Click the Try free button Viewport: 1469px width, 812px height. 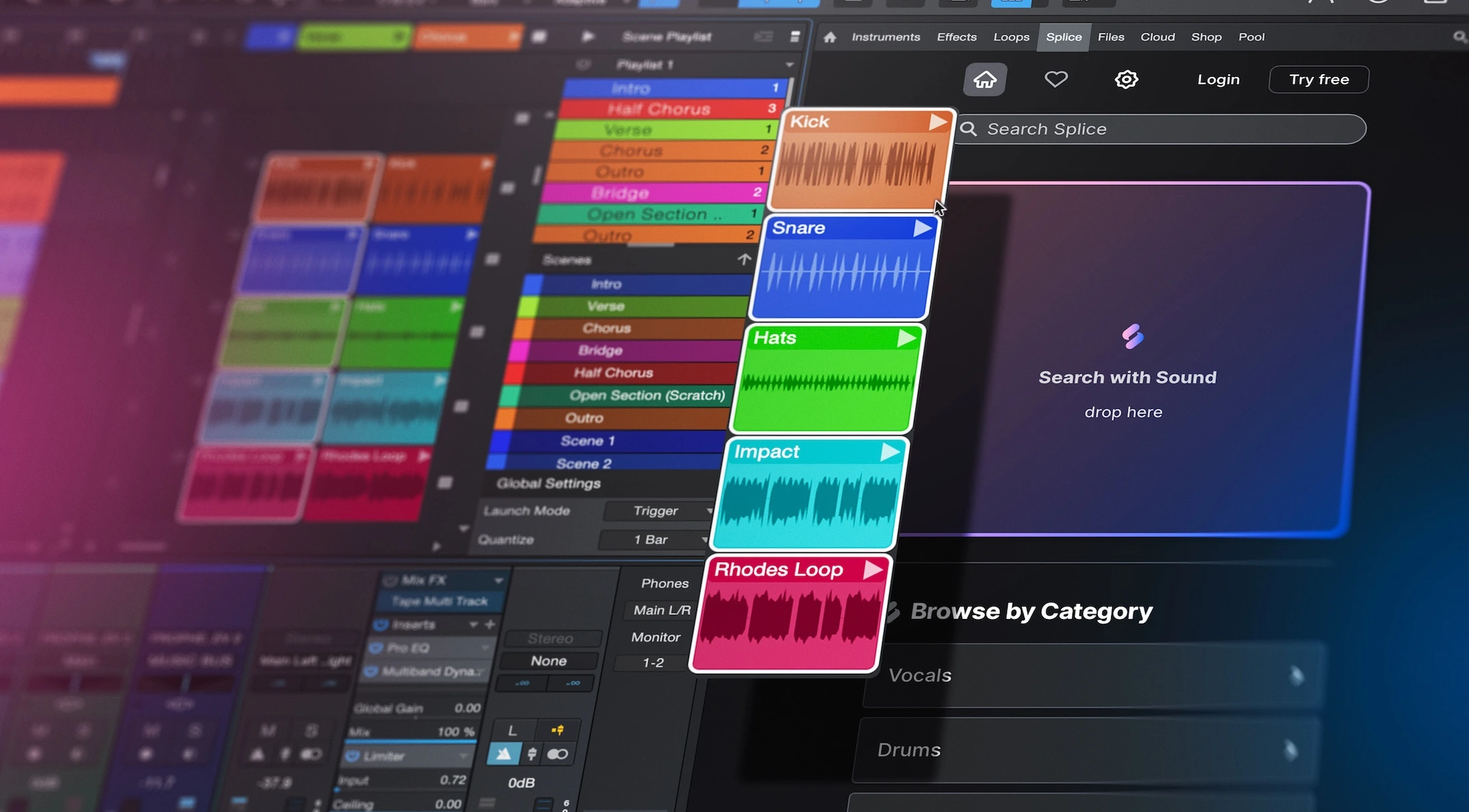(x=1318, y=79)
